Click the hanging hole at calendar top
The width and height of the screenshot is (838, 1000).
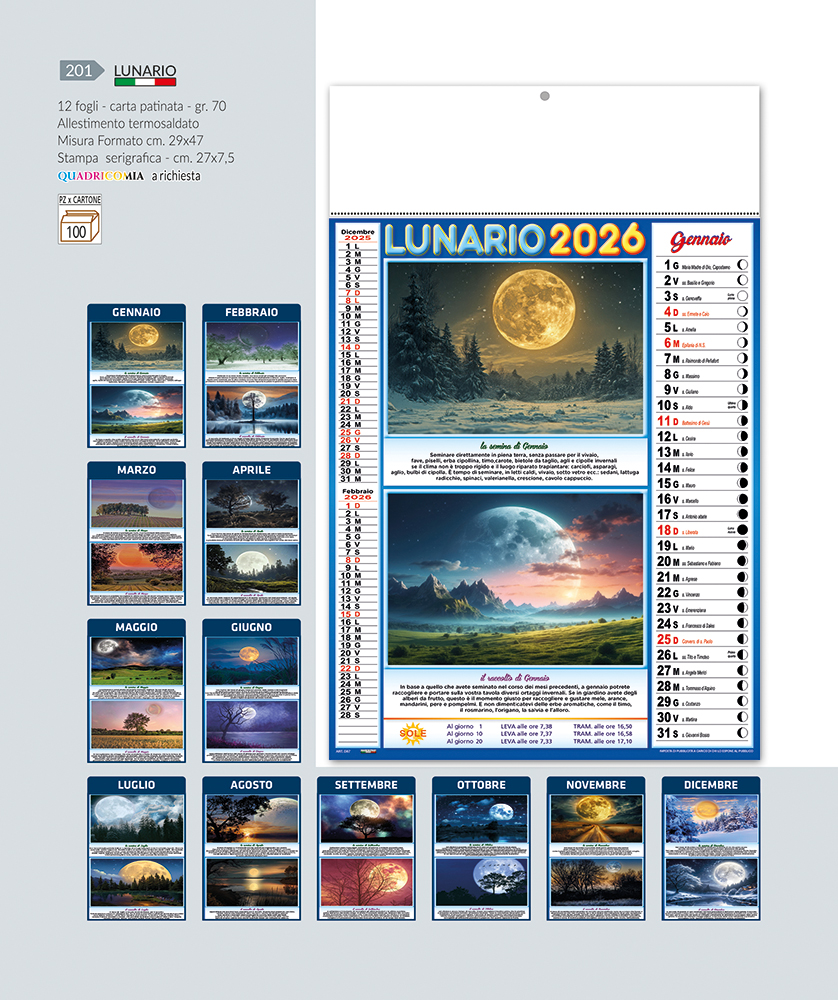545,96
